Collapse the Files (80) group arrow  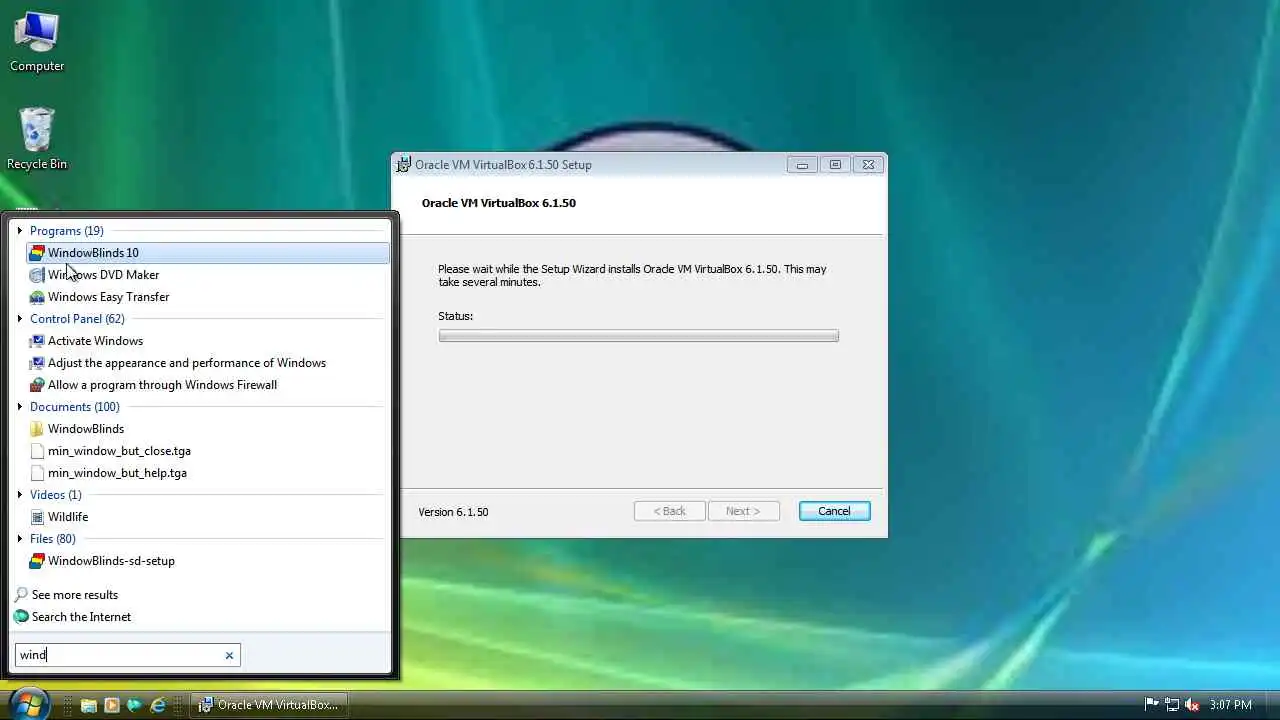point(20,539)
